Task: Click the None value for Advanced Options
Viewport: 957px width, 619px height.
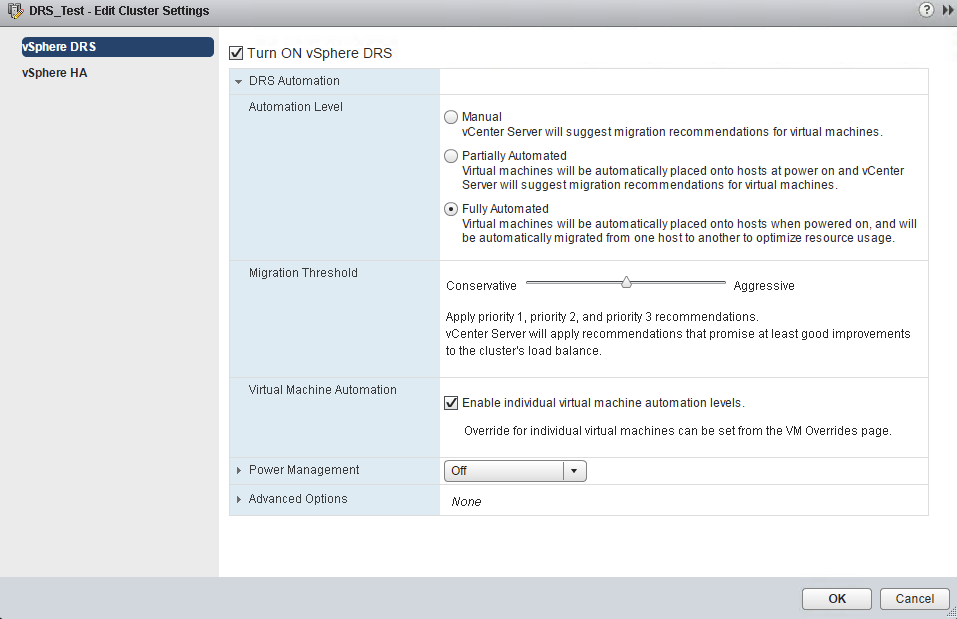Action: click(466, 502)
